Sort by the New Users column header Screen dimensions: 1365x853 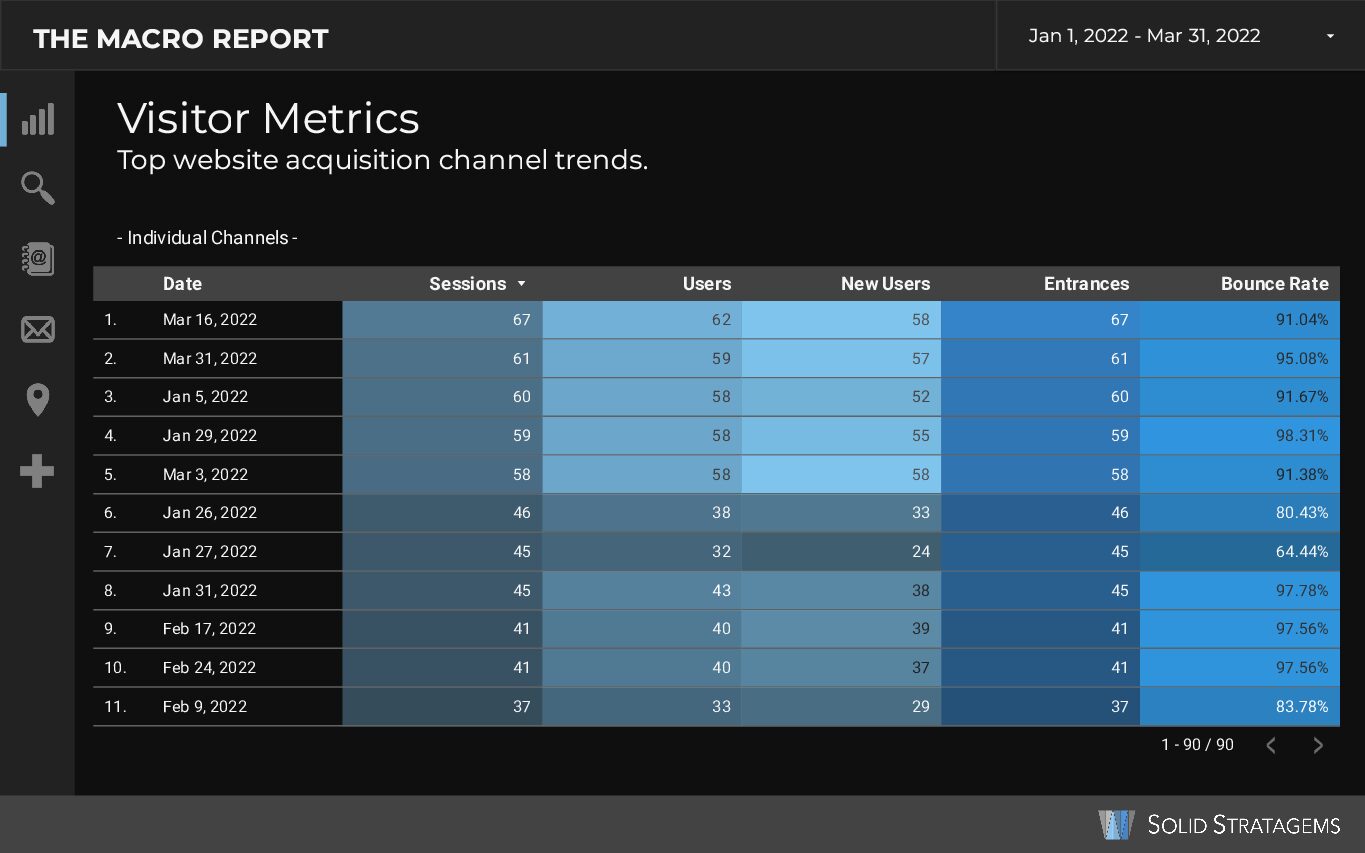885,284
